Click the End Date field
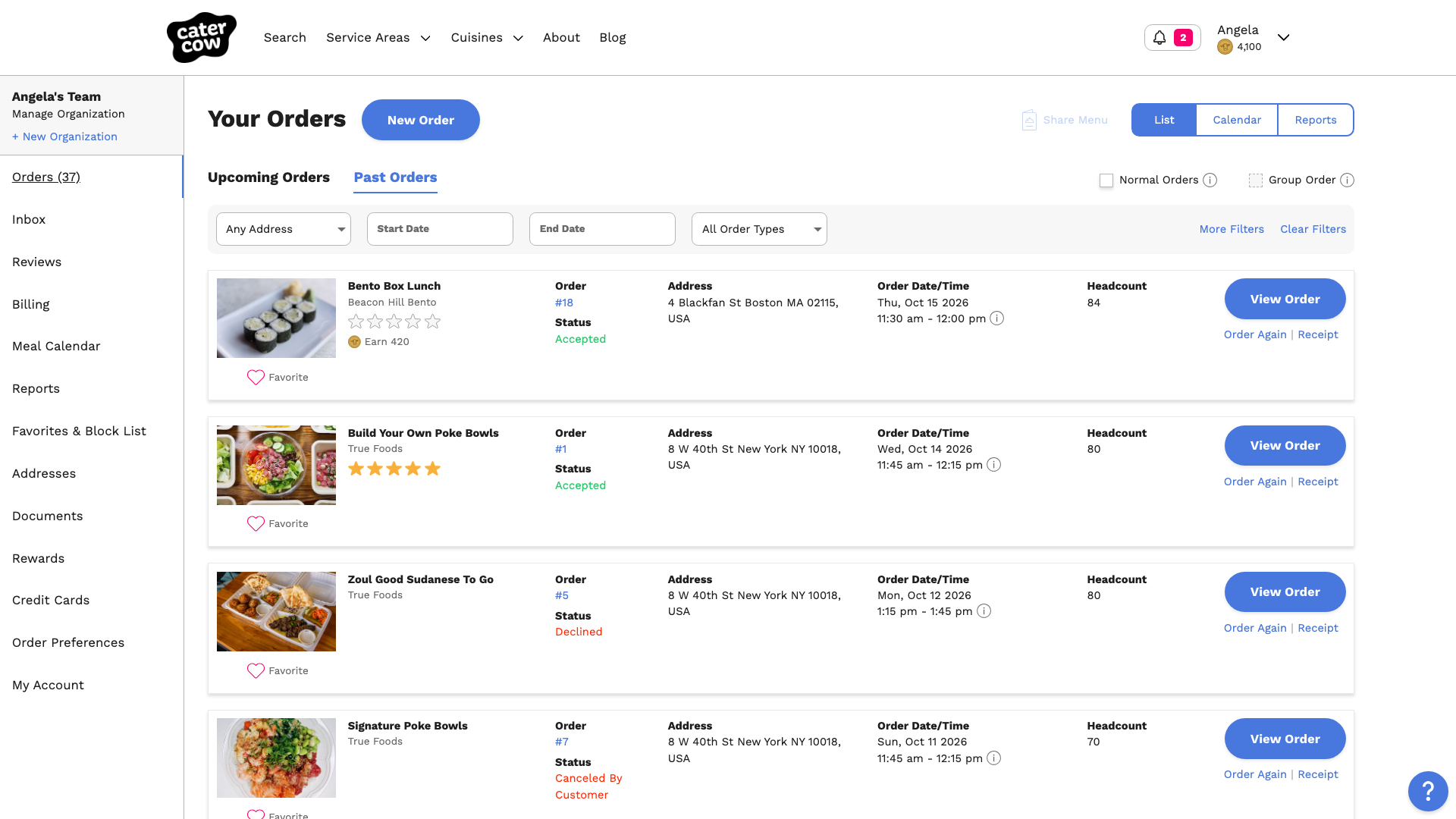 coord(602,229)
